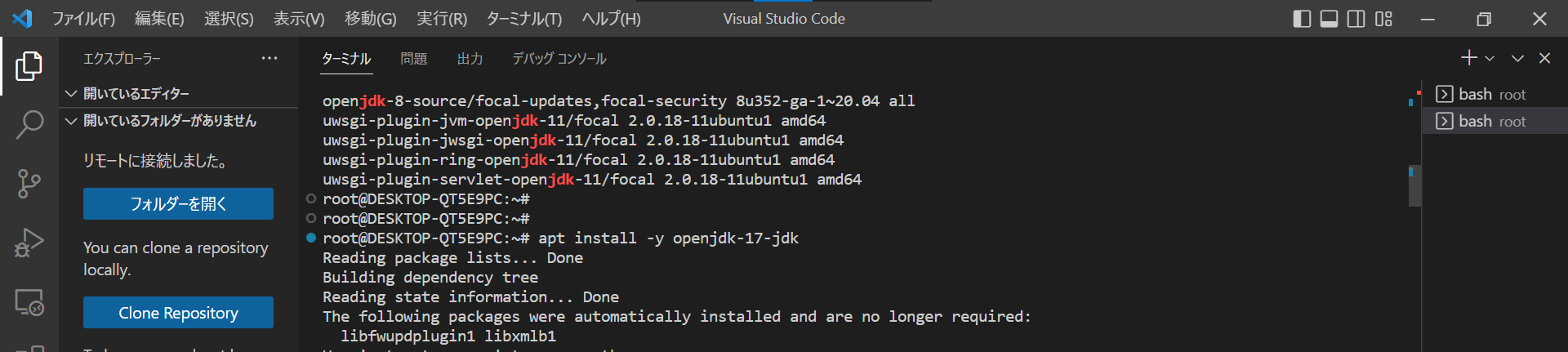Click the new terminal plus icon
The height and width of the screenshot is (352, 1568).
click(x=1469, y=58)
